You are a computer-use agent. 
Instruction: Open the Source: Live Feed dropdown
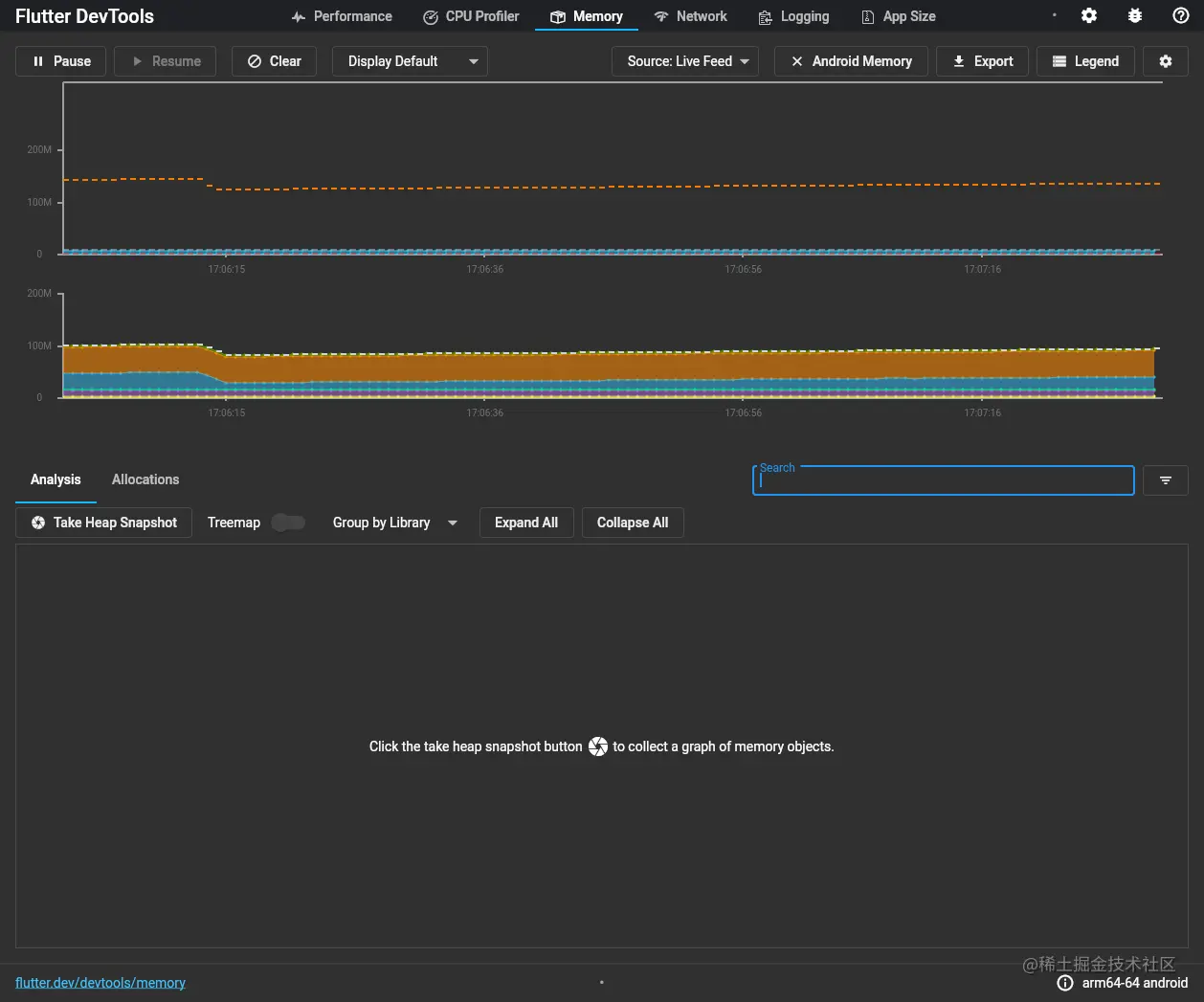click(685, 61)
